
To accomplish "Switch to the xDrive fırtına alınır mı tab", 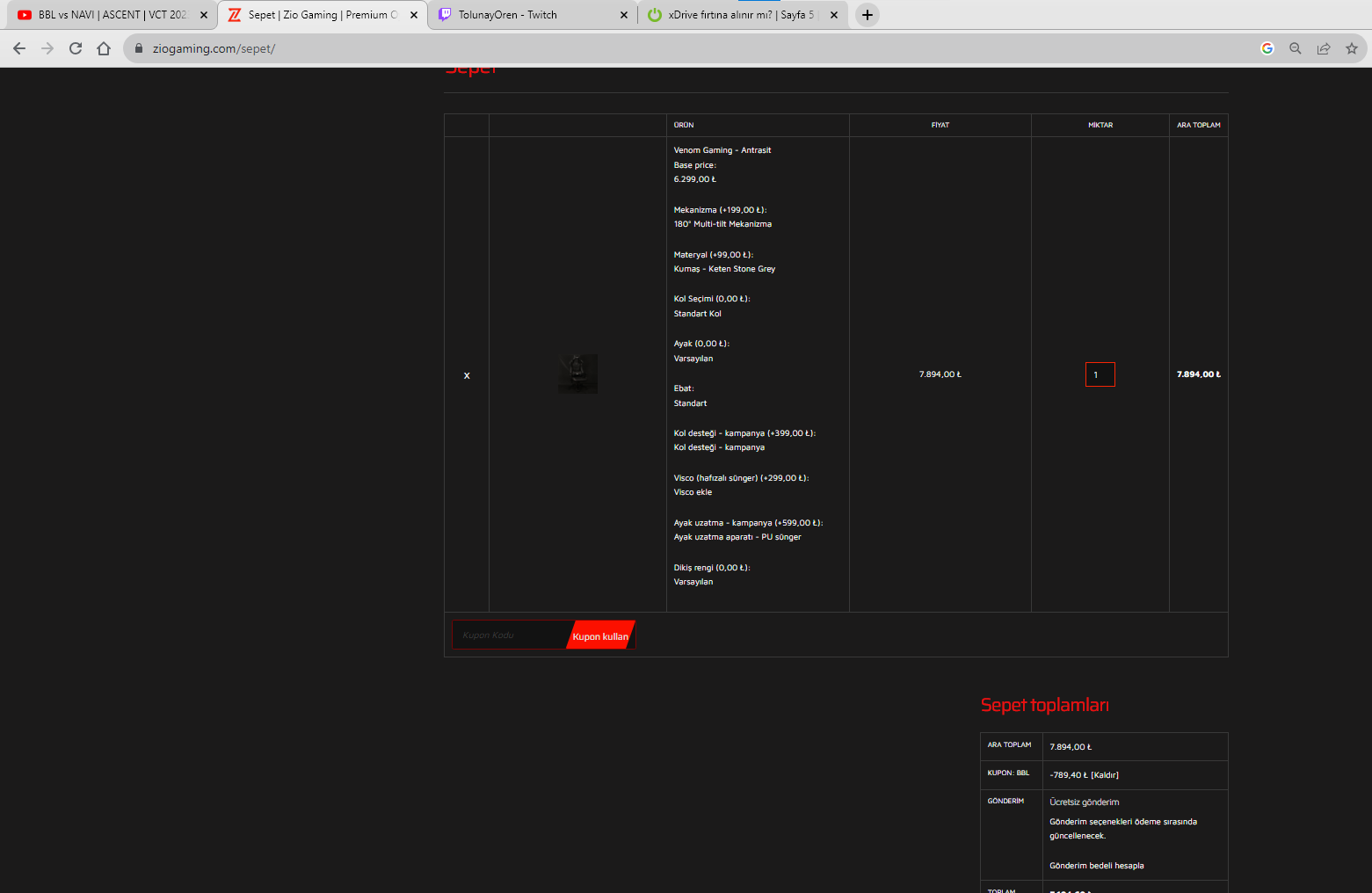I will (x=743, y=15).
